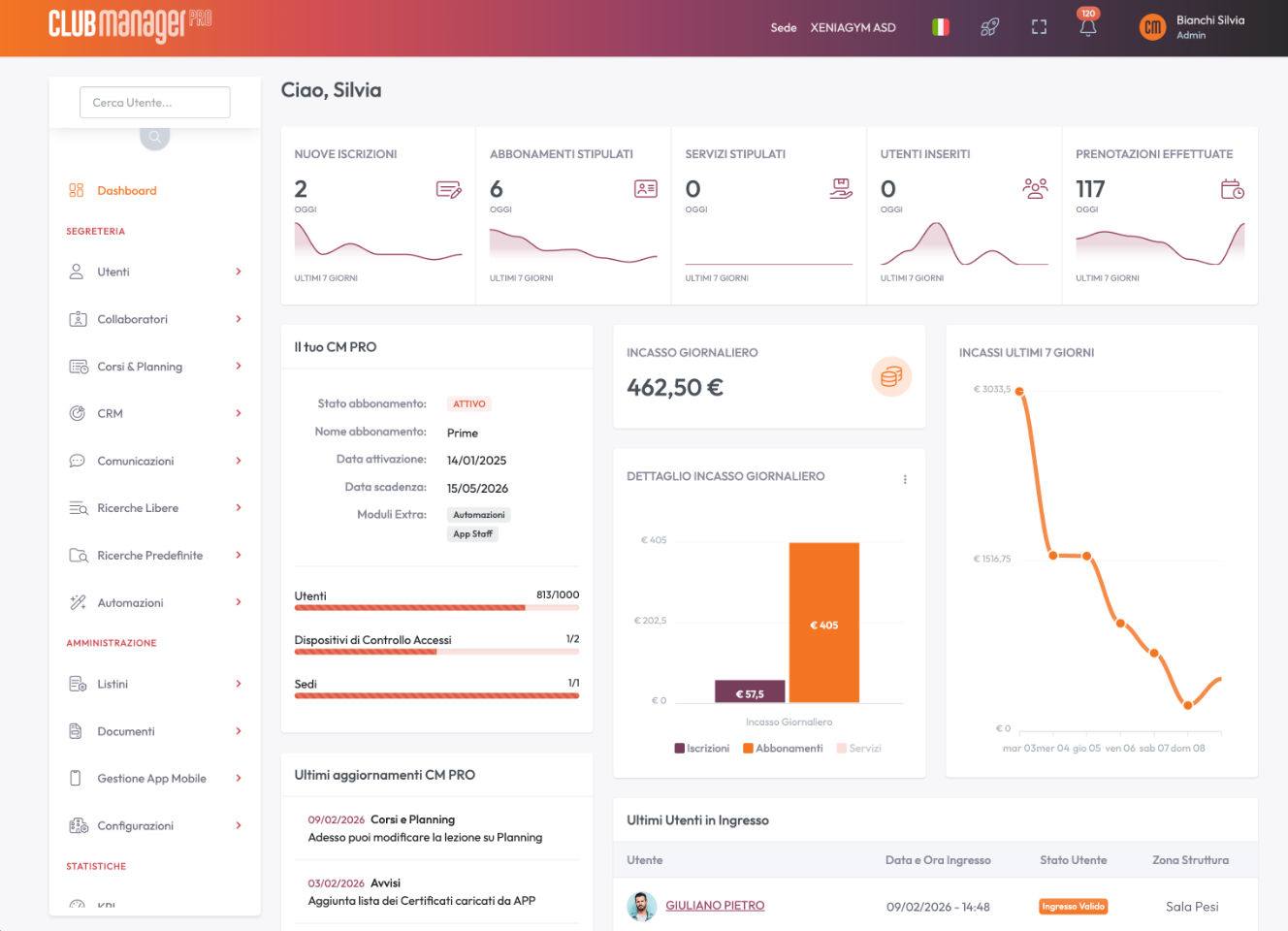
Task: Expand the Corsi & Planning chevron
Action: [239, 366]
